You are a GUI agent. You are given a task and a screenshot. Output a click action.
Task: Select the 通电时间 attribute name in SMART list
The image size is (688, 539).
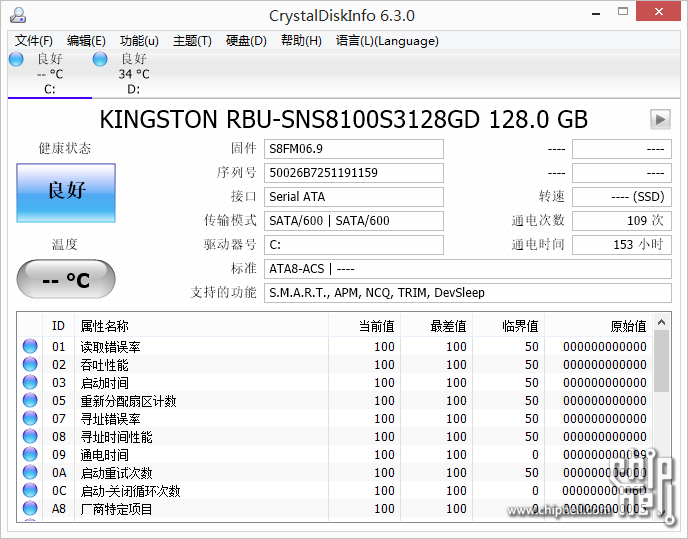pos(104,455)
